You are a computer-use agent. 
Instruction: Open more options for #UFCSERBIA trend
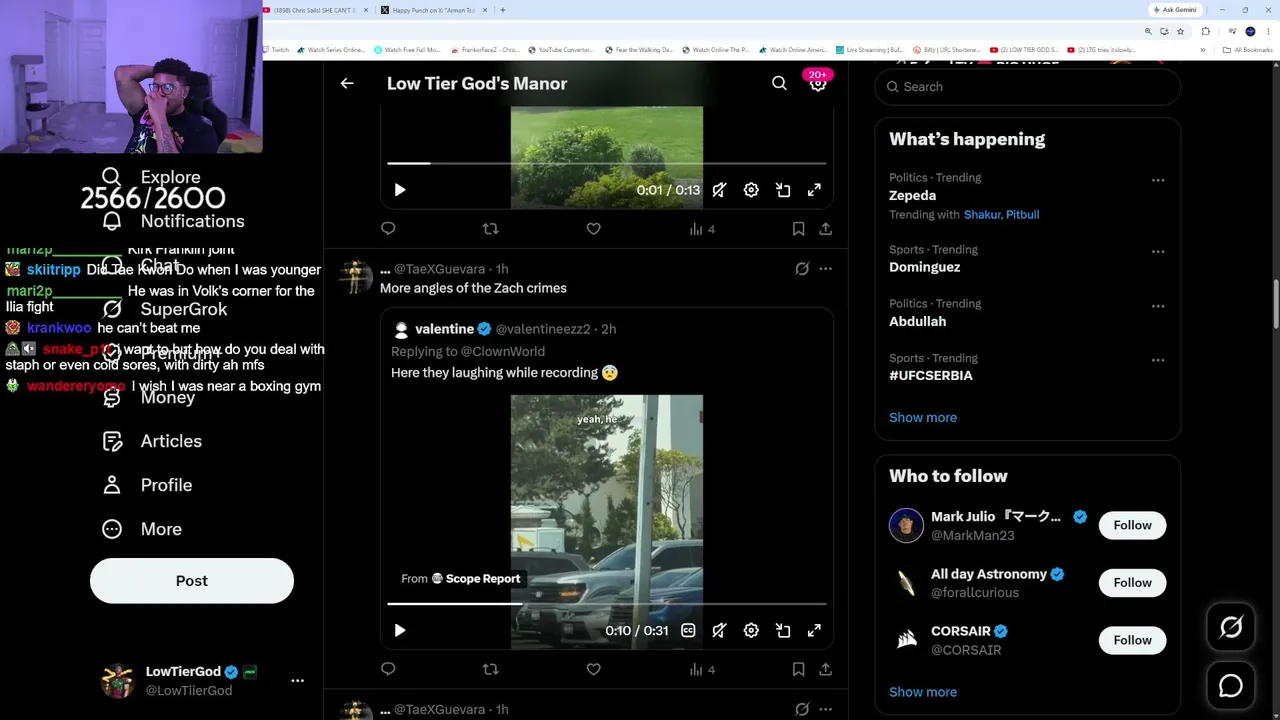click(x=1158, y=360)
